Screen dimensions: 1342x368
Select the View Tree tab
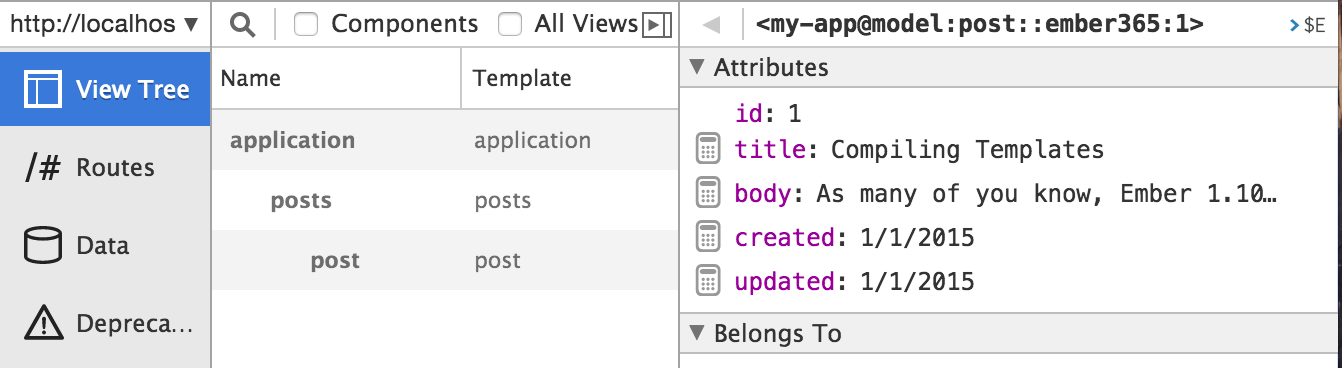[x=105, y=89]
